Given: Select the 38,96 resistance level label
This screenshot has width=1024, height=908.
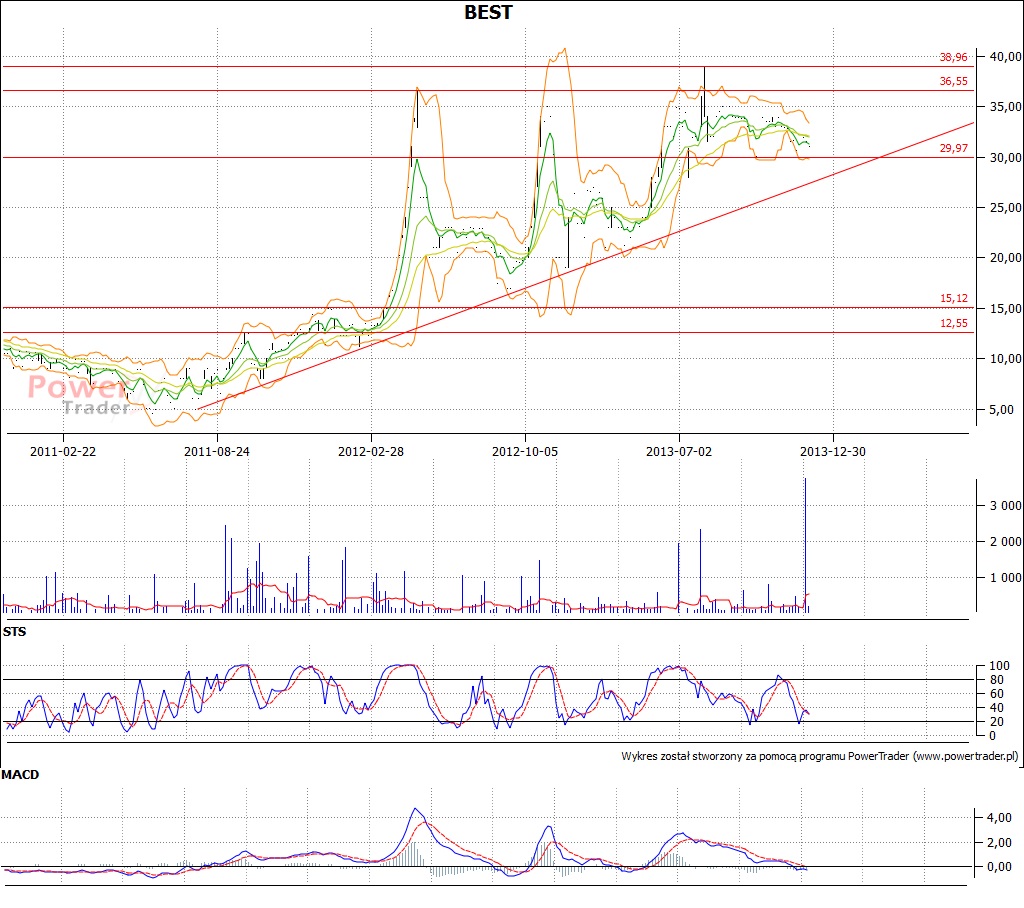Looking at the screenshot, I should 953,57.
